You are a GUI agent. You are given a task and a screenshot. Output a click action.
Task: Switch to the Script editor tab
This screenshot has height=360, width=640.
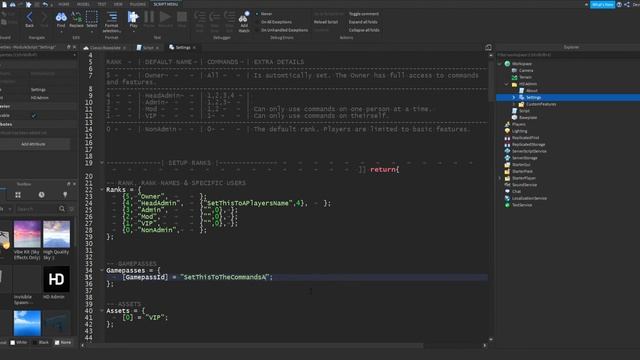[x=148, y=48]
